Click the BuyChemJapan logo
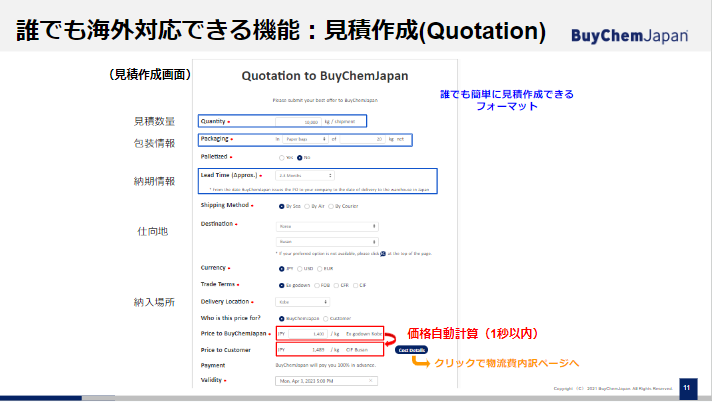Viewport: 712px width, 402px height. click(629, 36)
